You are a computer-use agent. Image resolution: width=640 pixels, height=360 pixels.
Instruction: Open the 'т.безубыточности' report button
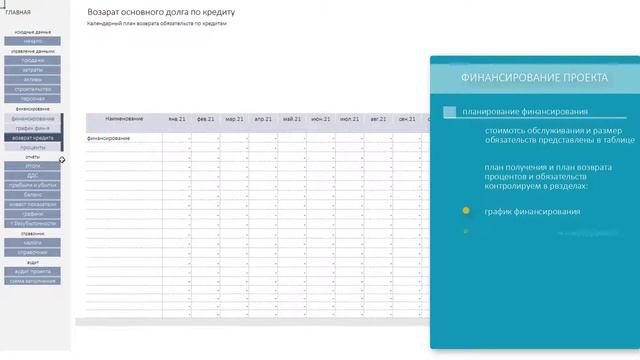point(33,223)
